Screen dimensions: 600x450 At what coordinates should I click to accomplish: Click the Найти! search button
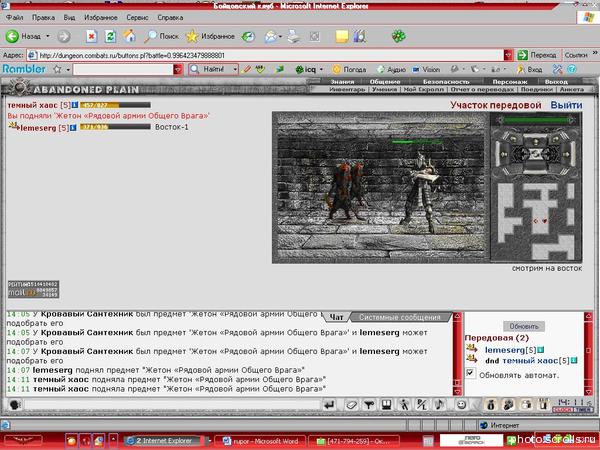(210, 69)
